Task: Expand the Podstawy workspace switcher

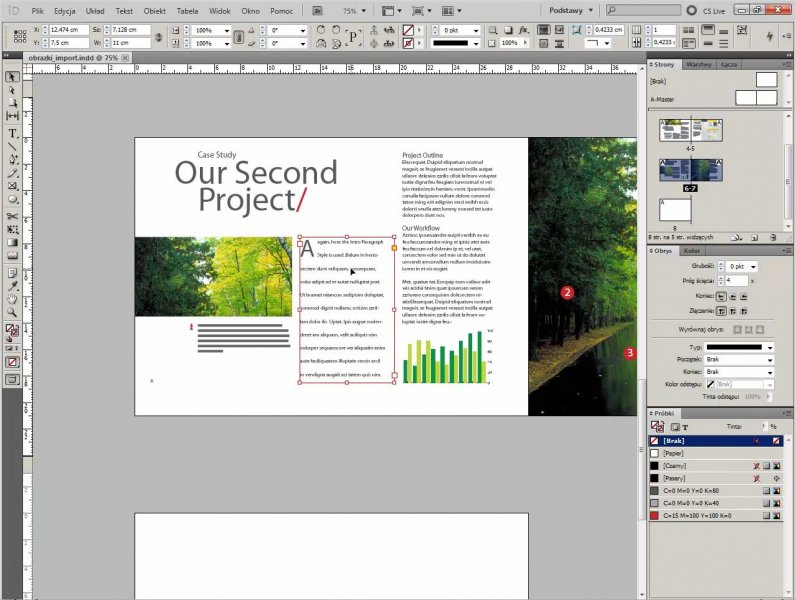Action: click(x=572, y=10)
